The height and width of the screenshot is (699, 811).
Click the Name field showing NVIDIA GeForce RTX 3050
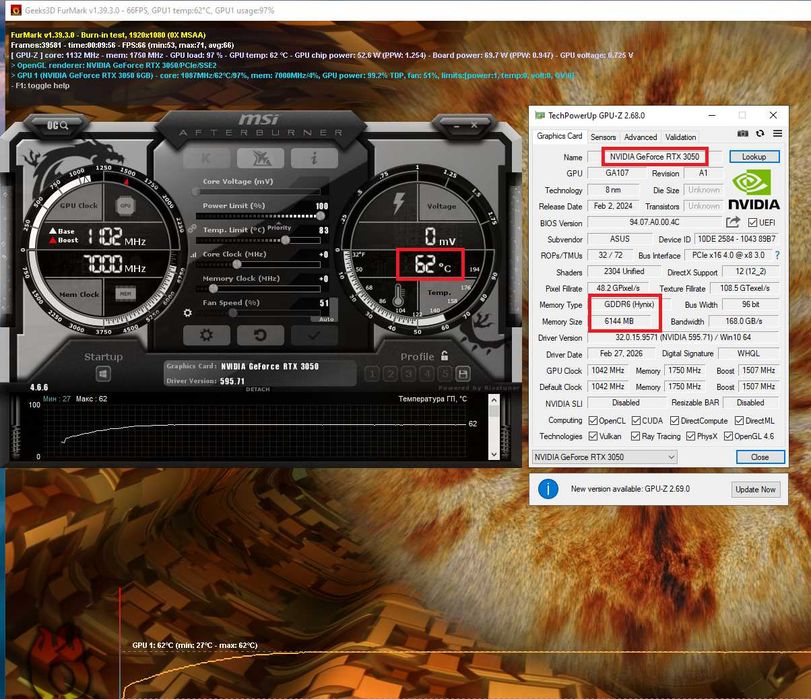point(654,156)
